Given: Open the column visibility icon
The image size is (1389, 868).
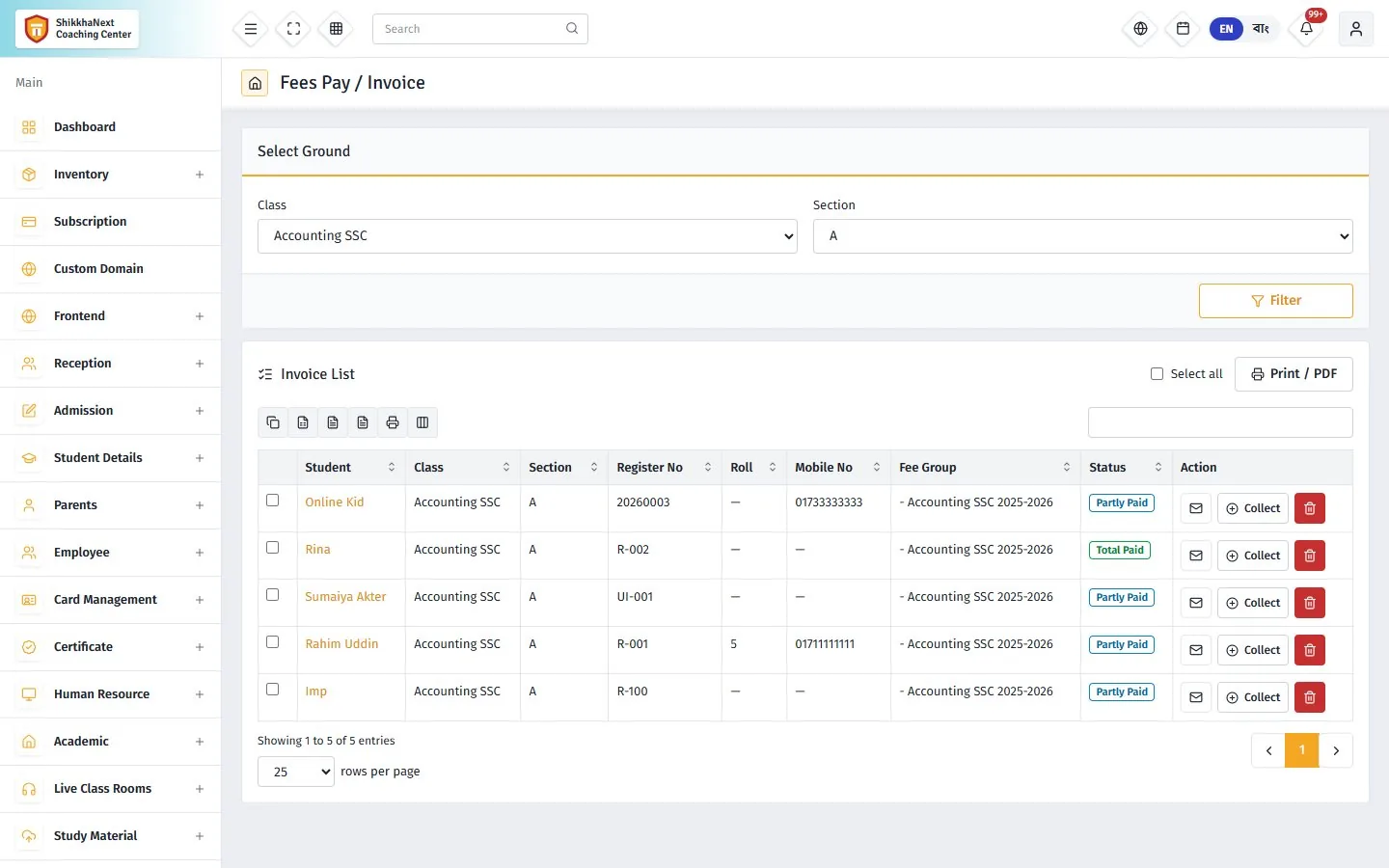Looking at the screenshot, I should [x=422, y=422].
